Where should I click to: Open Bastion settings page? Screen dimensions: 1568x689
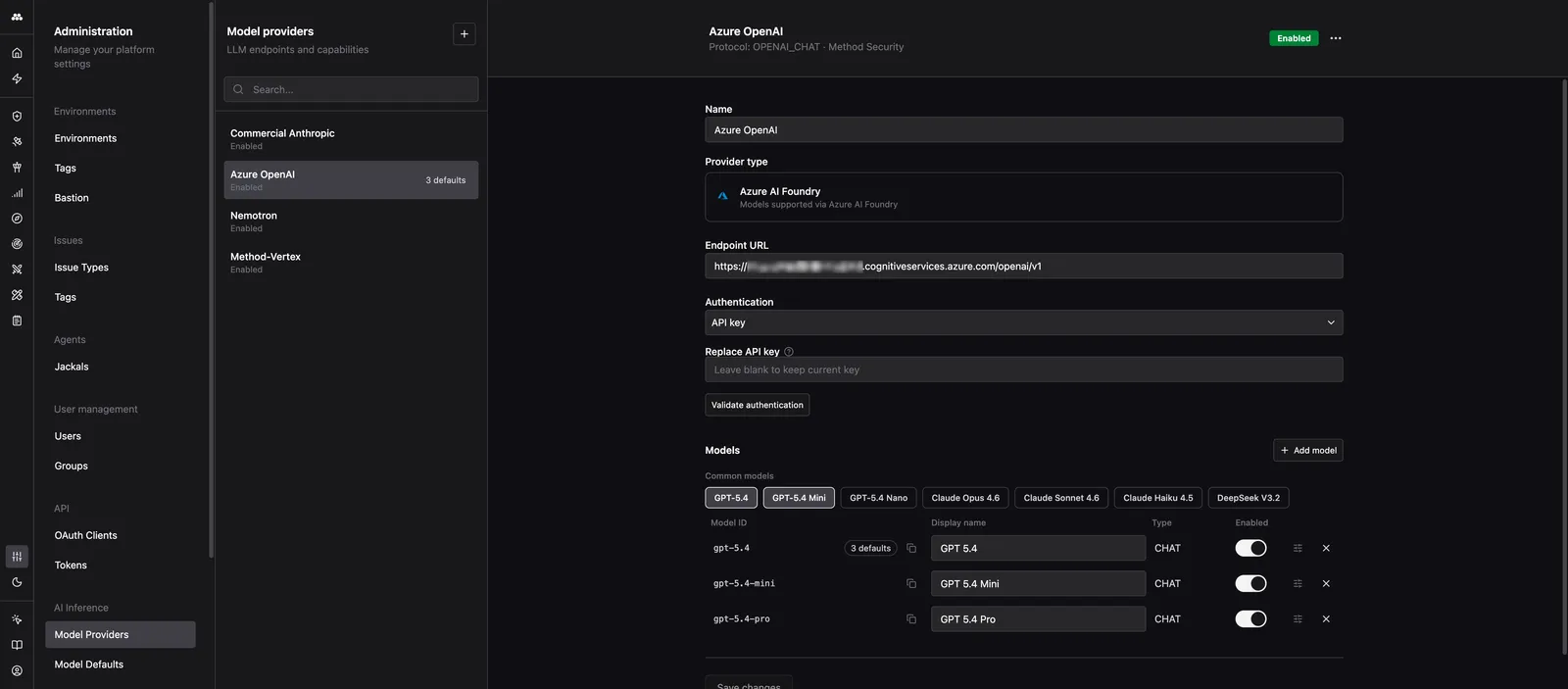coord(72,198)
